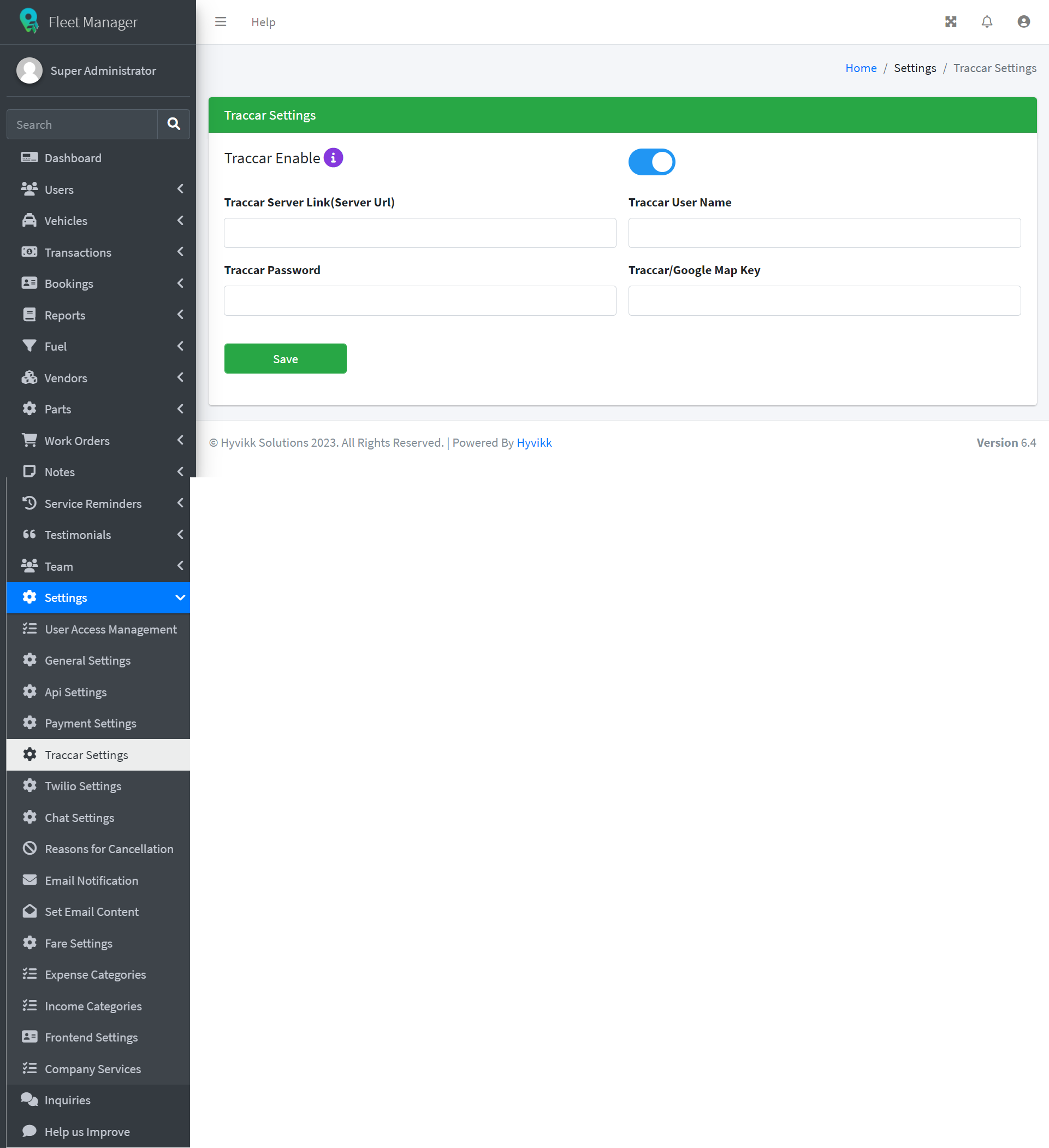Open Fare Settings submenu item

click(98, 943)
